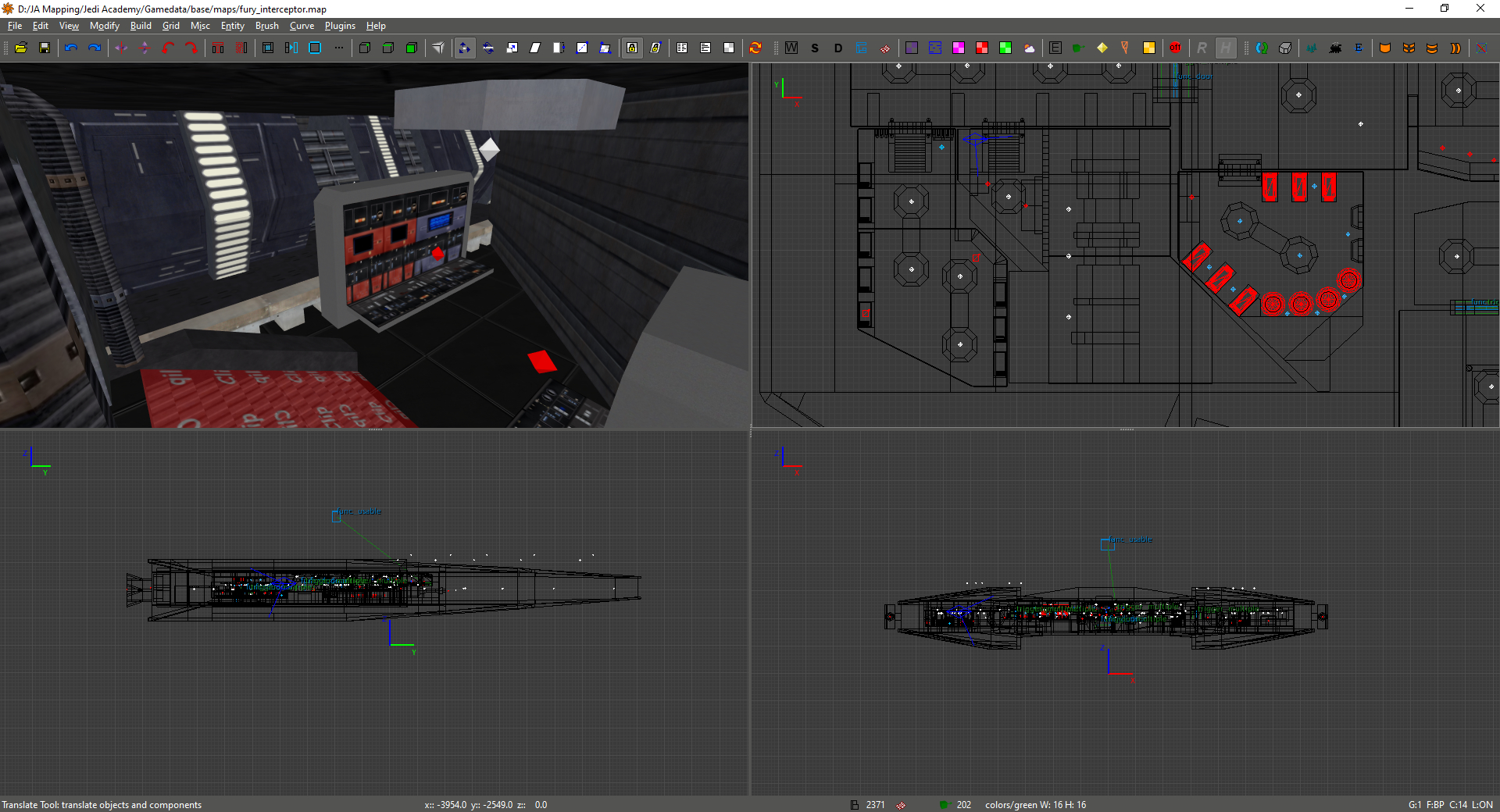Enable the solid green cube face mode
This screenshot has width=1500, height=812.
coord(412,48)
